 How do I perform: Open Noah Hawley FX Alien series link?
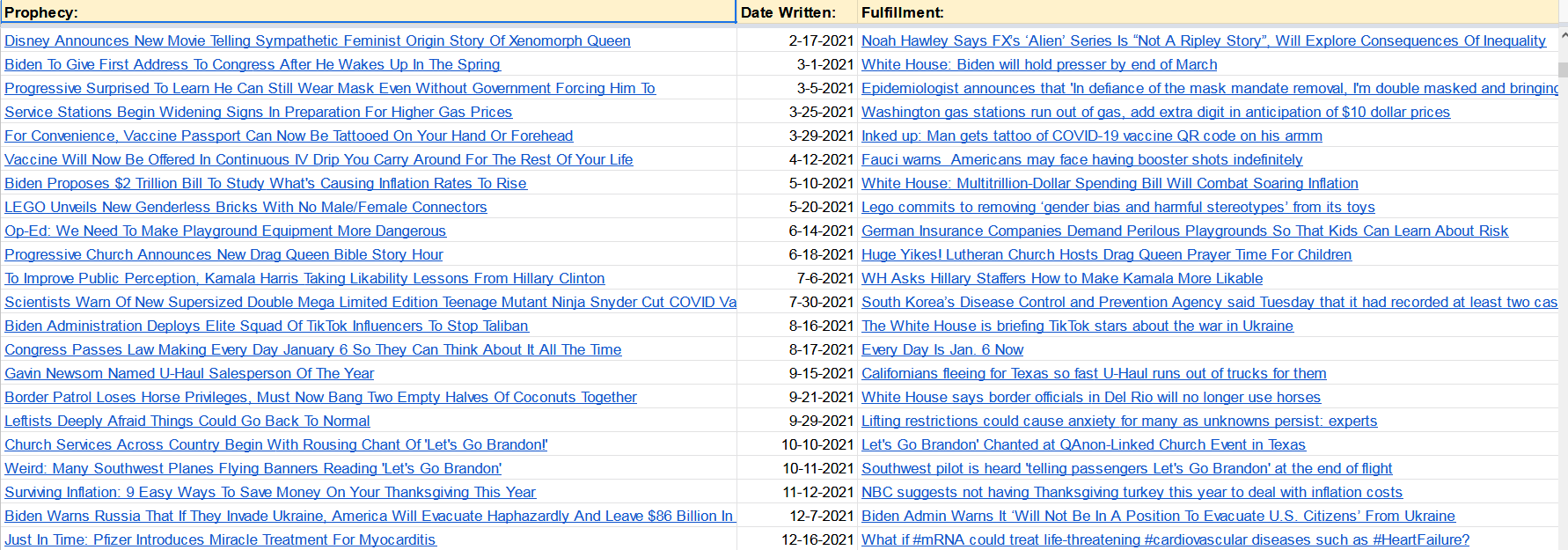(x=1204, y=40)
